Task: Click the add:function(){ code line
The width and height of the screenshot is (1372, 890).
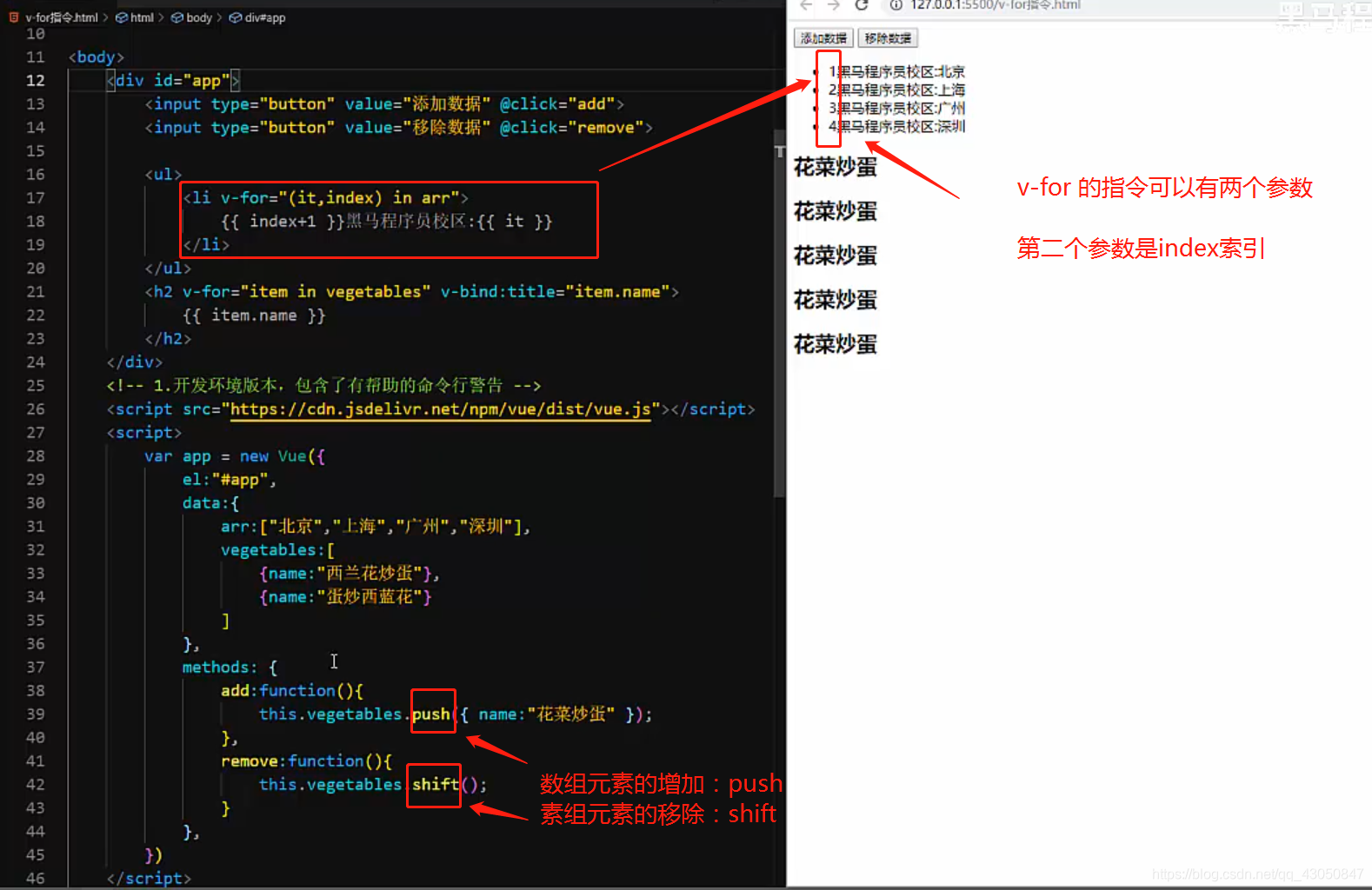Action: coord(292,691)
